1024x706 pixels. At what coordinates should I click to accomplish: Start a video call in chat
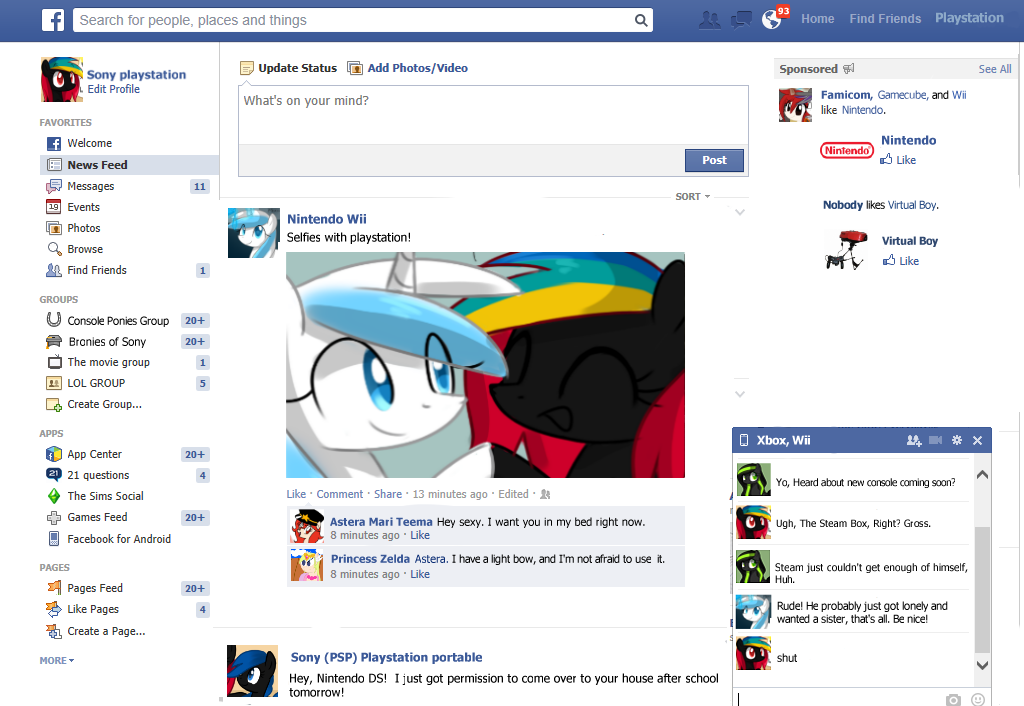(935, 440)
